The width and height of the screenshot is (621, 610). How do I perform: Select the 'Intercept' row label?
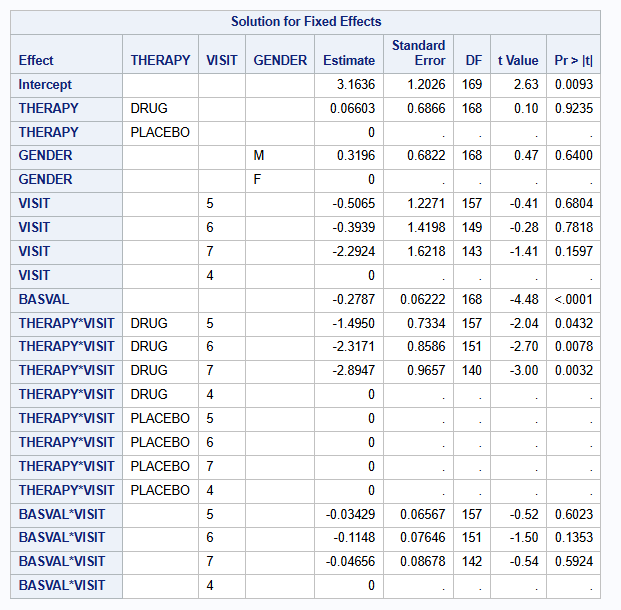(x=45, y=85)
